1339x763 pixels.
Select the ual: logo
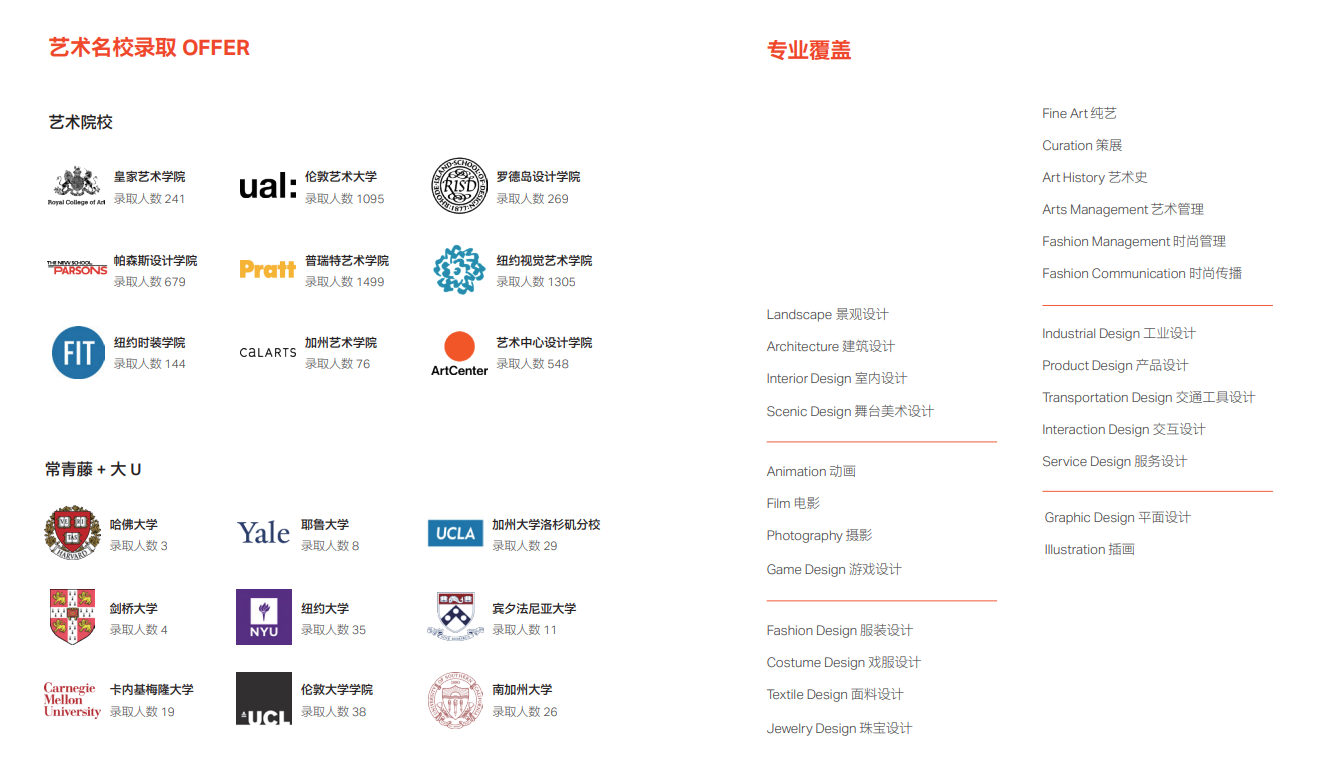click(268, 186)
